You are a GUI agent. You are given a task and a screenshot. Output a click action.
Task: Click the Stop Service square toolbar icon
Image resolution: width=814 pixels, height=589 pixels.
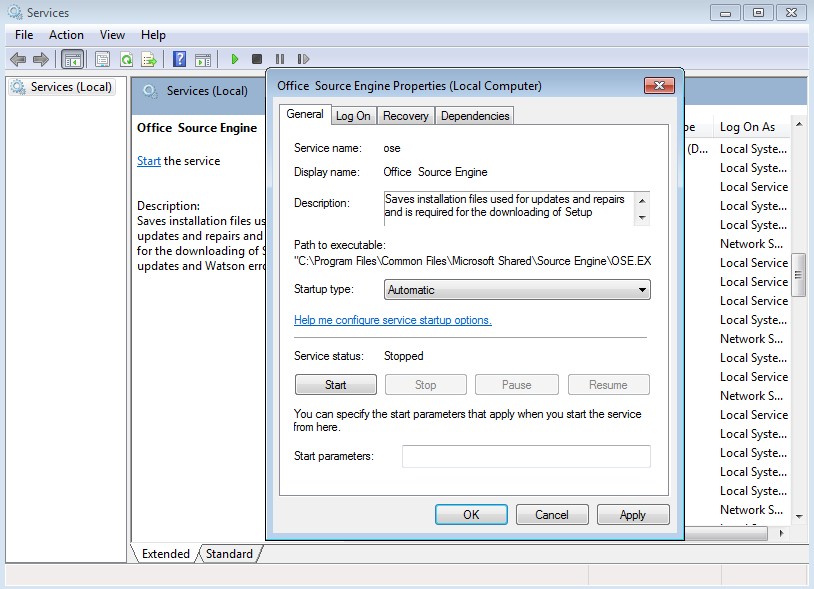tap(256, 59)
